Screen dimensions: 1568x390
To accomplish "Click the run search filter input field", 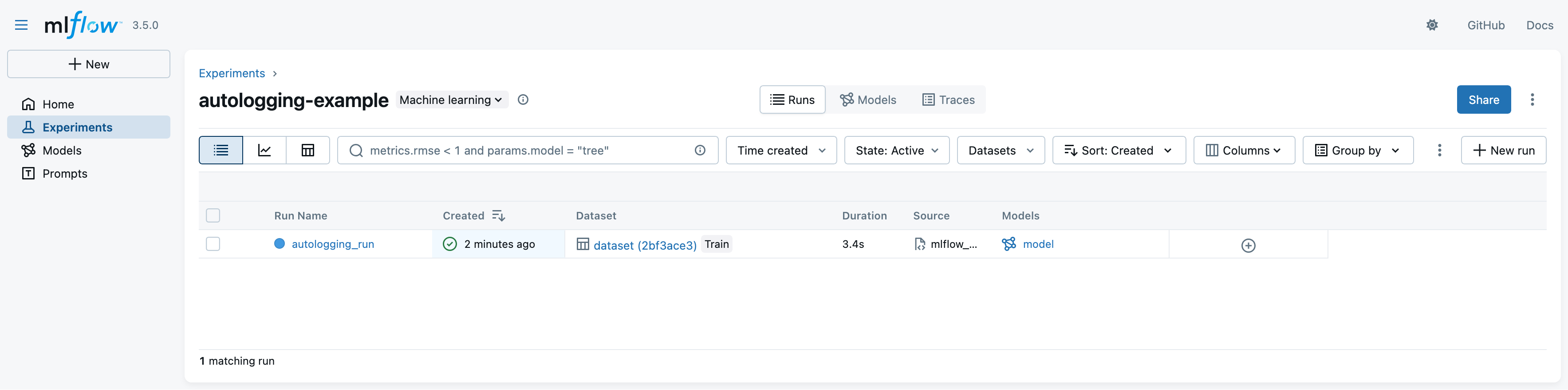I will [524, 151].
